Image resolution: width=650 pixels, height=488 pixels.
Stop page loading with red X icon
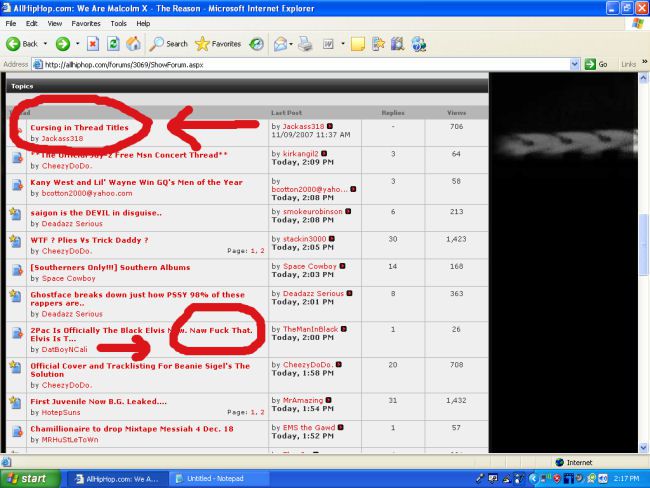point(93,44)
